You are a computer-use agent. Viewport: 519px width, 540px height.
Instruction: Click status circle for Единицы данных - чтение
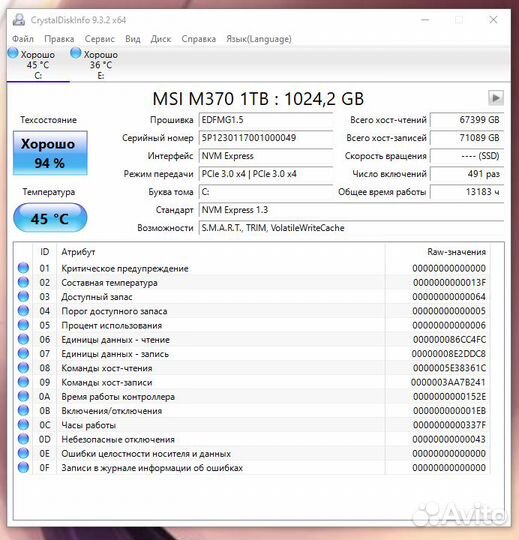pyautogui.click(x=23, y=339)
